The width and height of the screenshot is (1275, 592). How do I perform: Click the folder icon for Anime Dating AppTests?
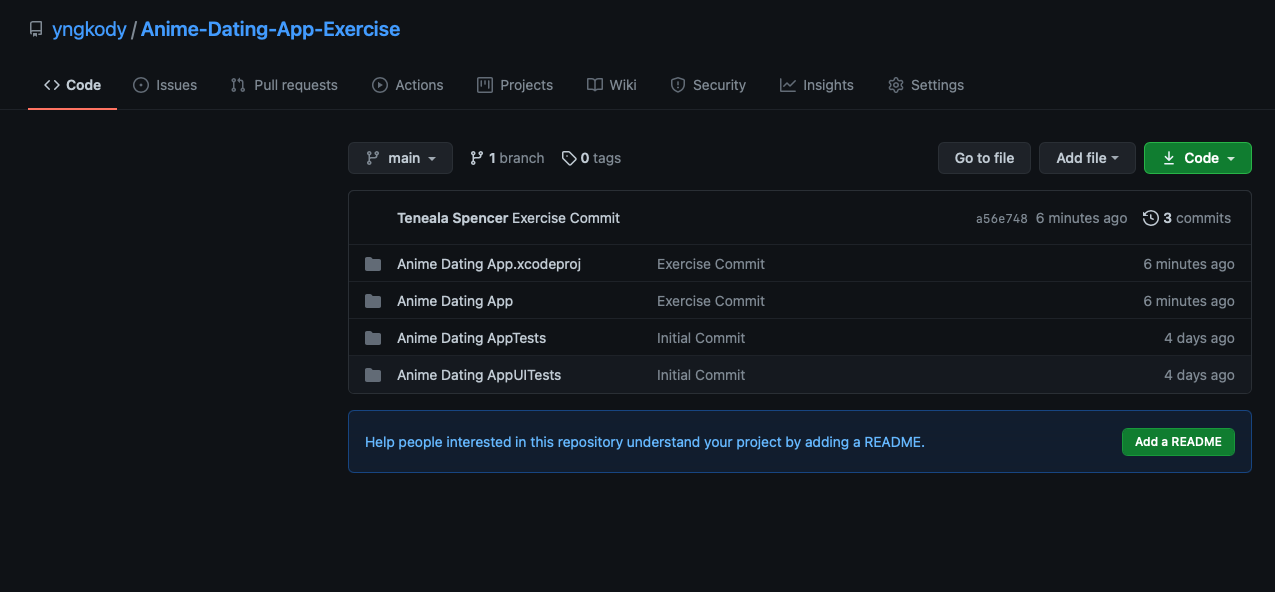373,338
